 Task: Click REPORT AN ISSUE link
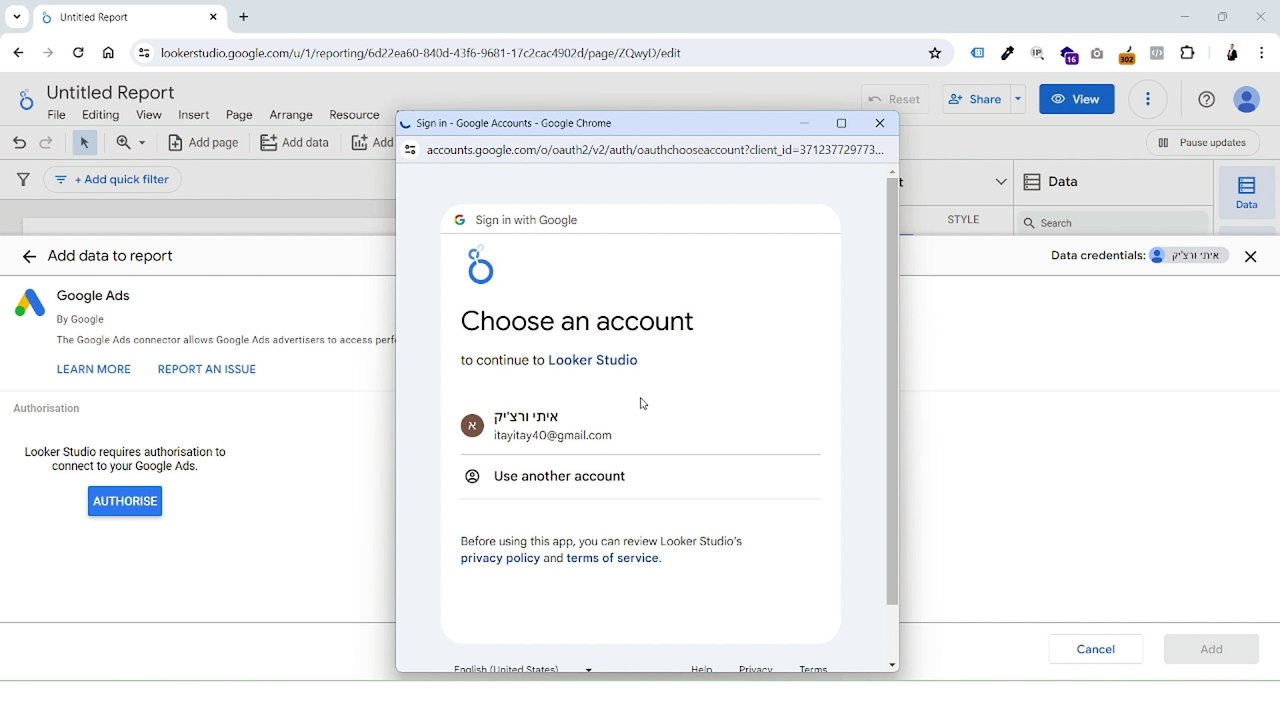click(207, 369)
